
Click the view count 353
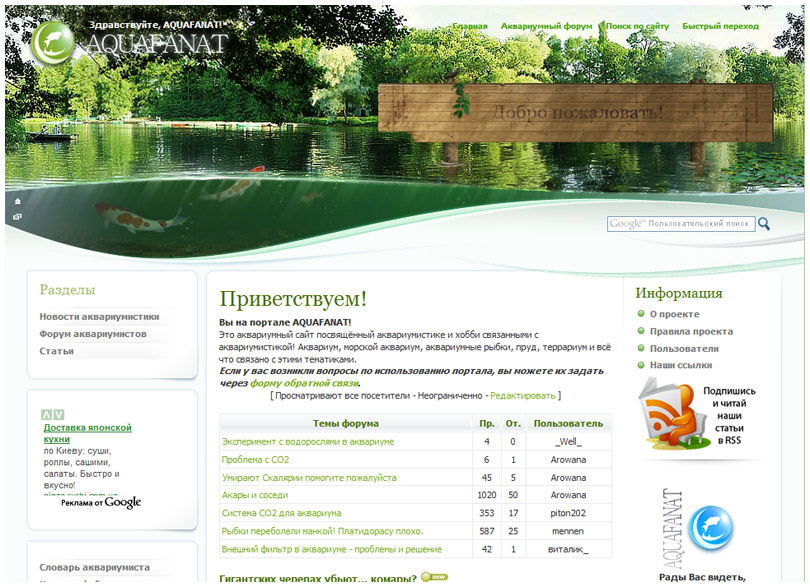[x=487, y=513]
